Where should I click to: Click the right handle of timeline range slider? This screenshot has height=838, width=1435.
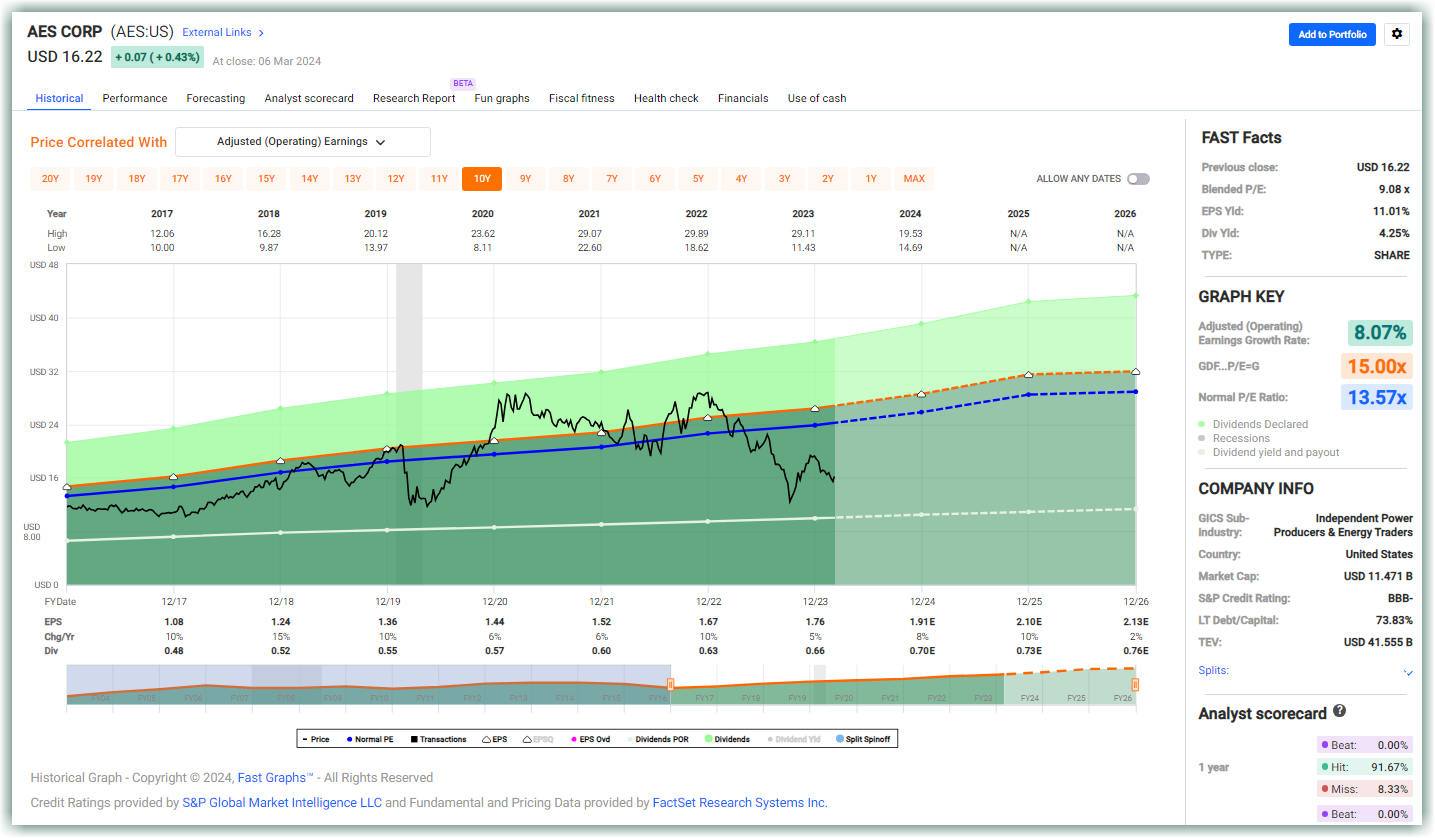[1135, 685]
